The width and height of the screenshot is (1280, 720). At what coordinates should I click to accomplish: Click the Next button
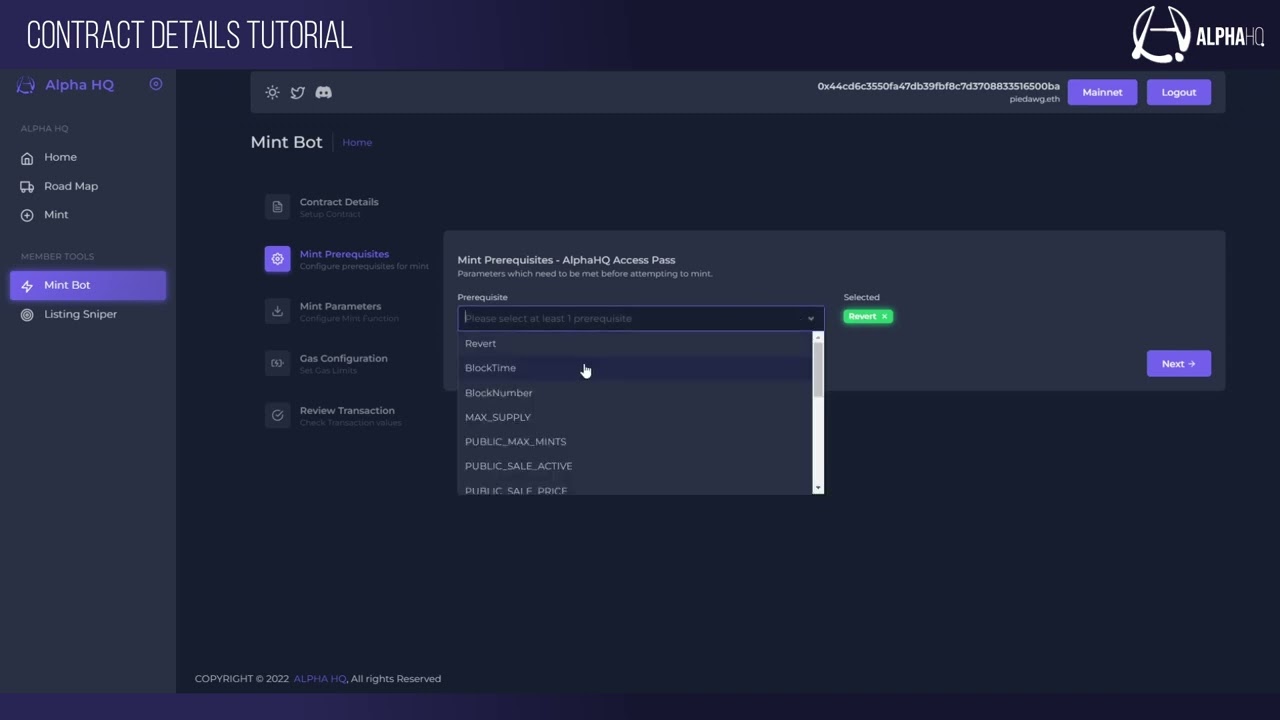click(1179, 364)
